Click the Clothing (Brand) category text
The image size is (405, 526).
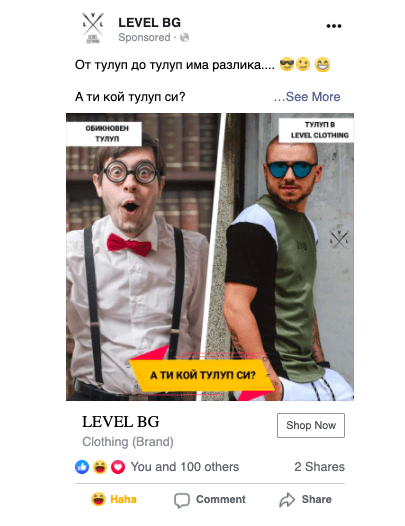(128, 442)
